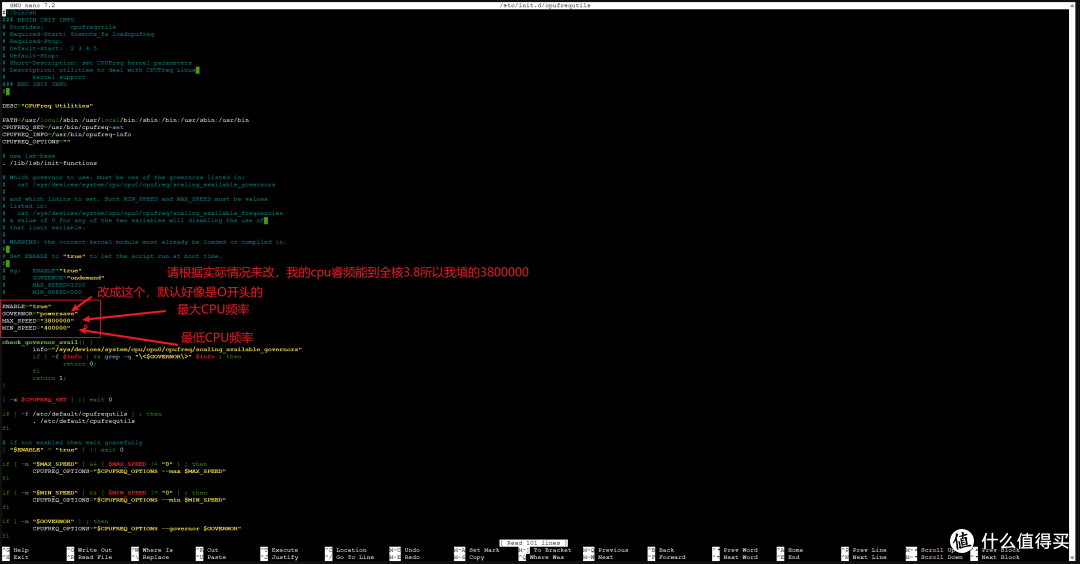Image resolution: width=1080 pixels, height=564 pixels.
Task: Click the Undo shortcut in footer
Action: (x=411, y=550)
